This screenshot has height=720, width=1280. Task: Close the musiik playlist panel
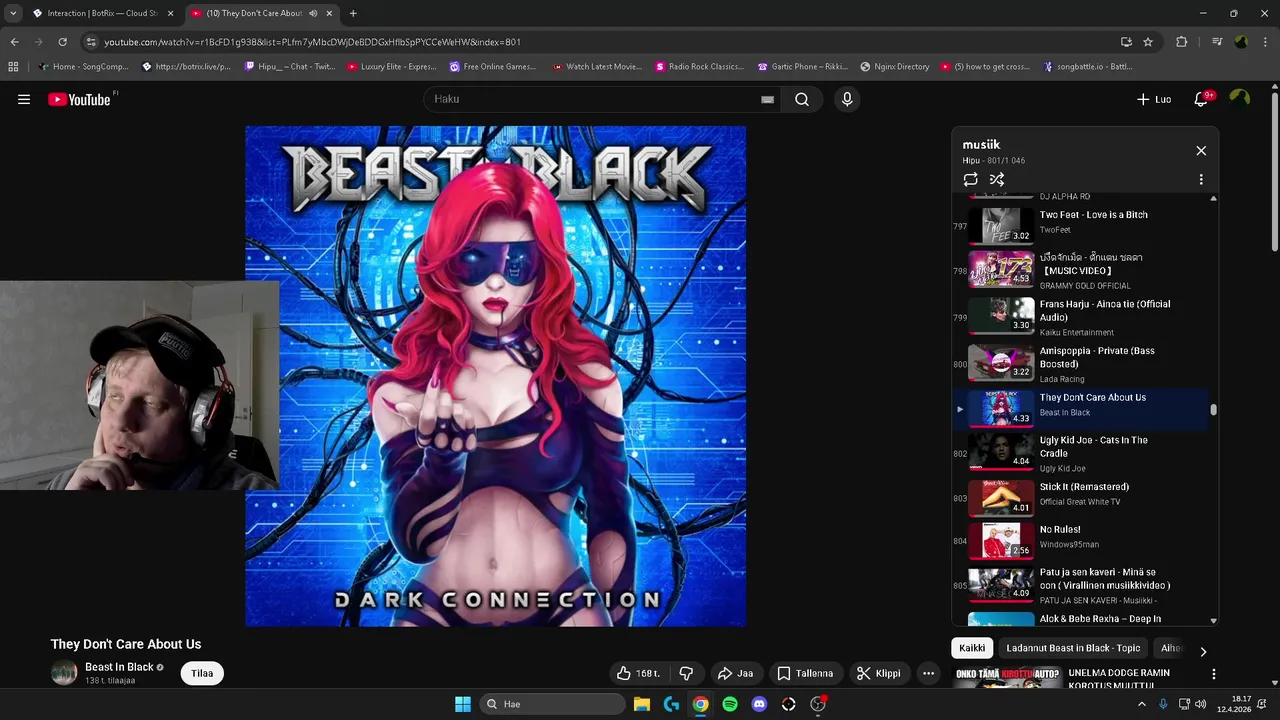tap(1201, 151)
